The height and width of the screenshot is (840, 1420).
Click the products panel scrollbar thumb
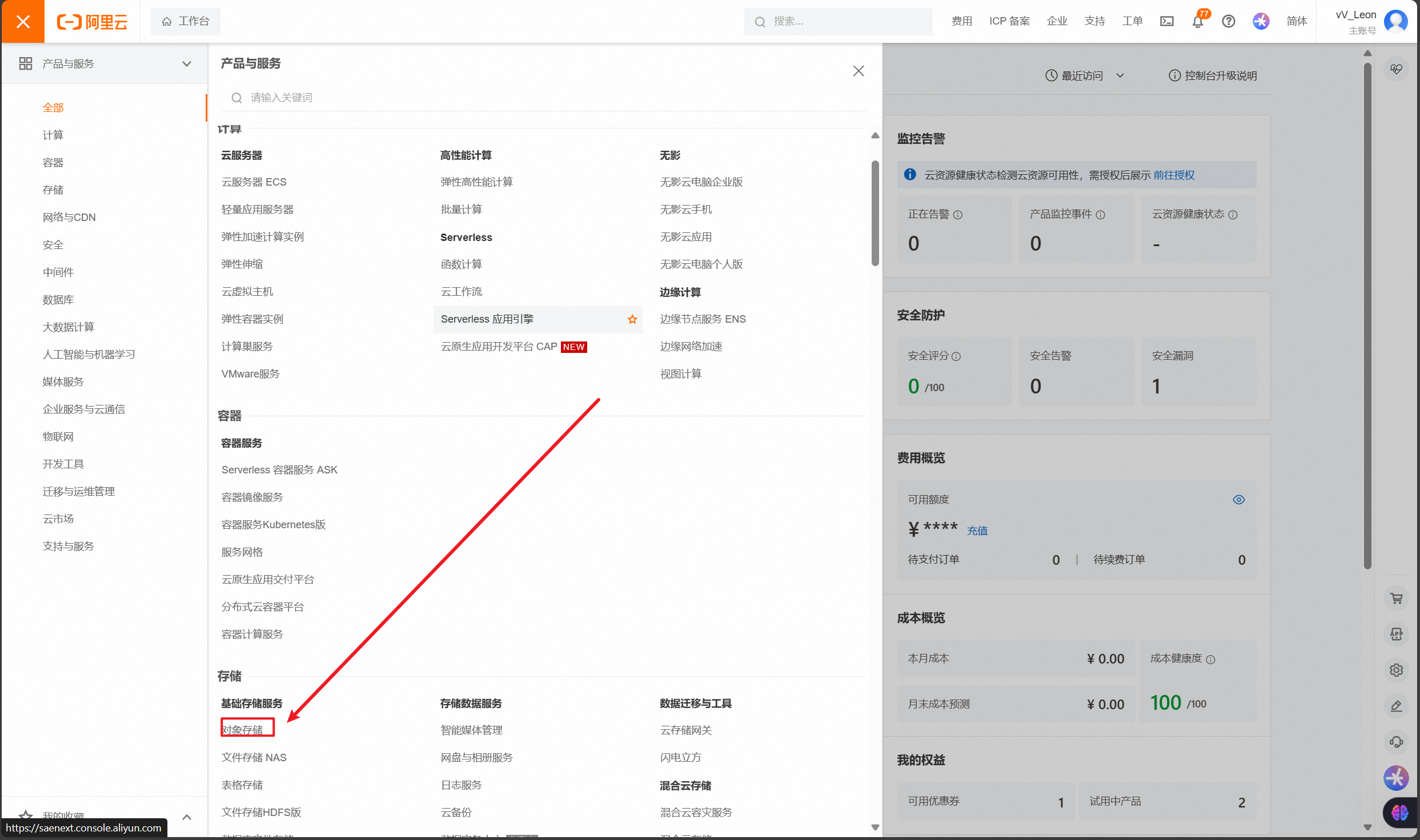tap(875, 213)
